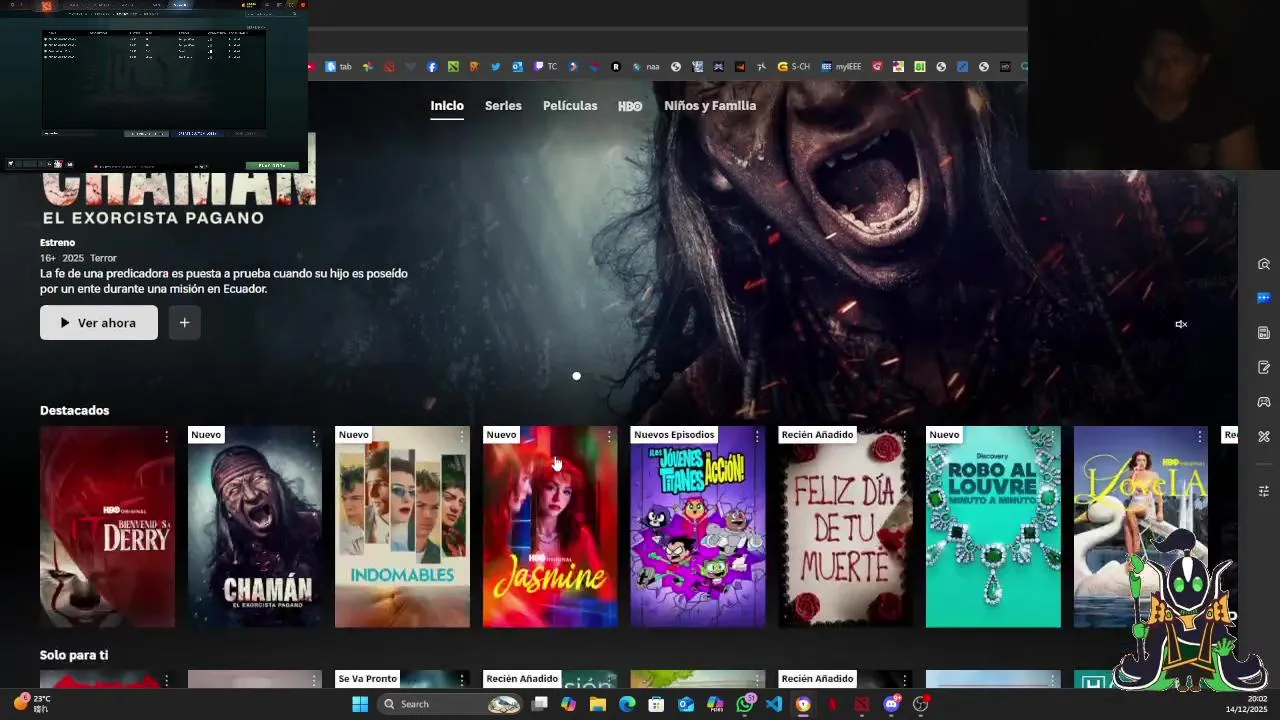Open the clock and date in system tray
Image resolution: width=1280 pixels, height=720 pixels.
click(1247, 704)
